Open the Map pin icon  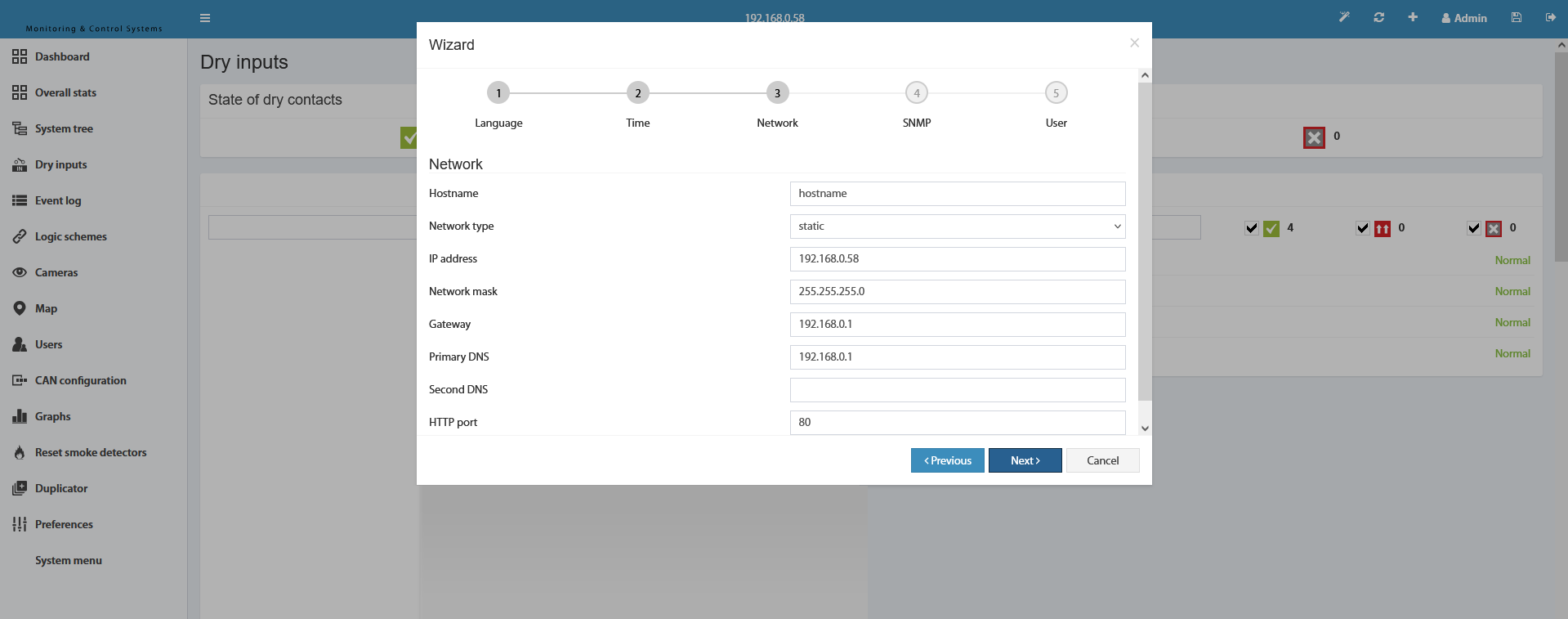coord(20,308)
